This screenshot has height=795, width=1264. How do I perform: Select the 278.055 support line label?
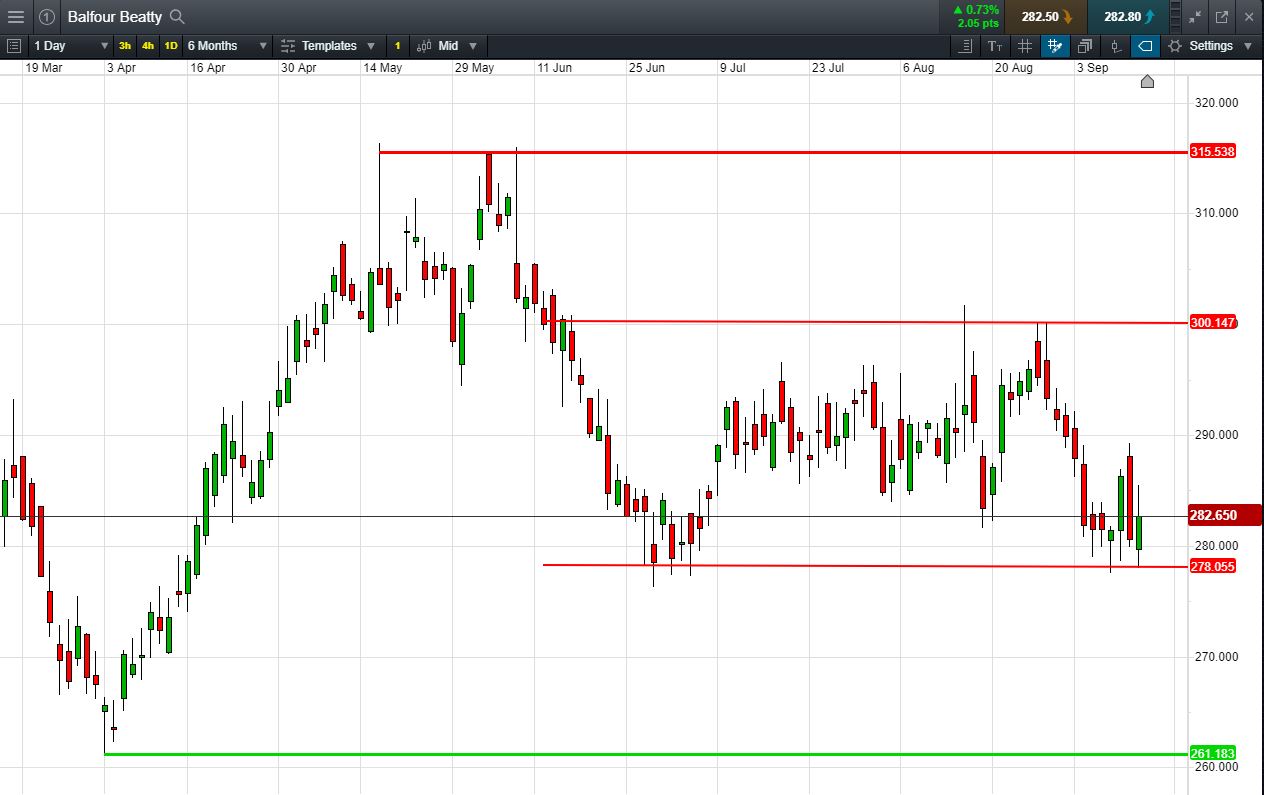pyautogui.click(x=1213, y=566)
